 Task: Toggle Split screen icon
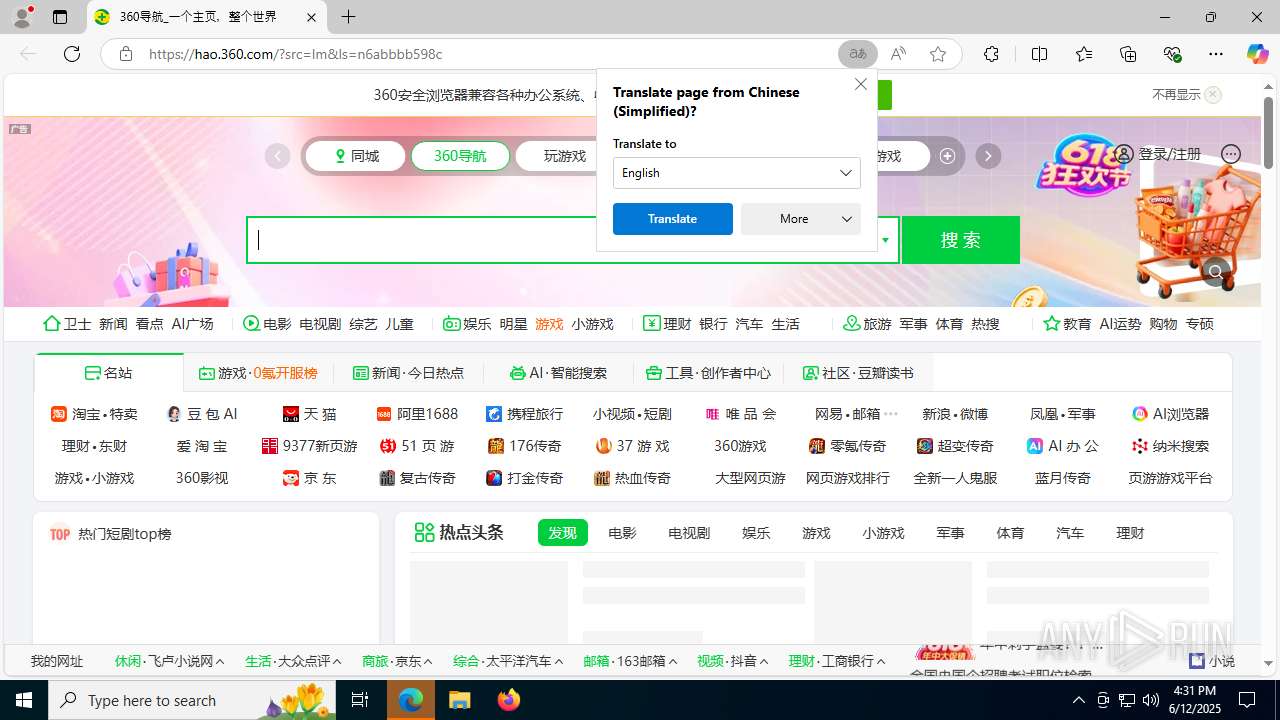1040,54
